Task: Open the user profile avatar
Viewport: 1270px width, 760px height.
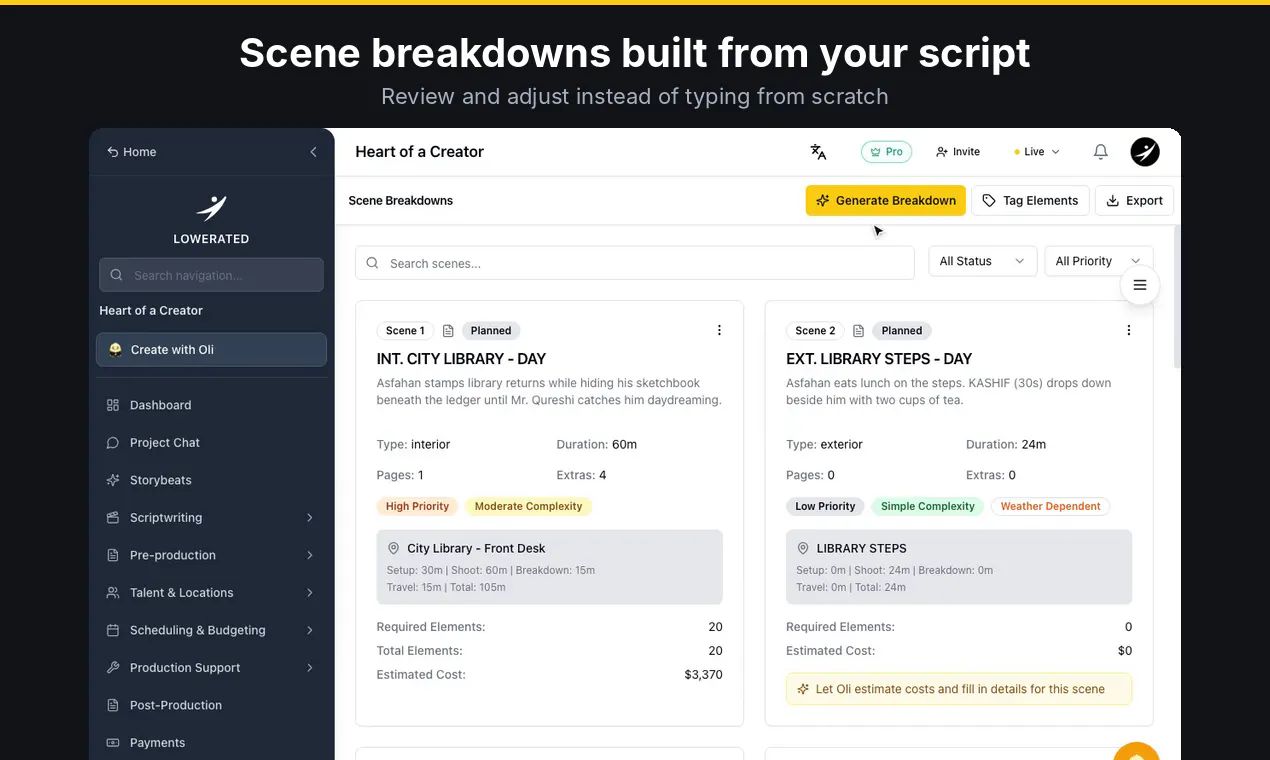Action: click(x=1145, y=152)
